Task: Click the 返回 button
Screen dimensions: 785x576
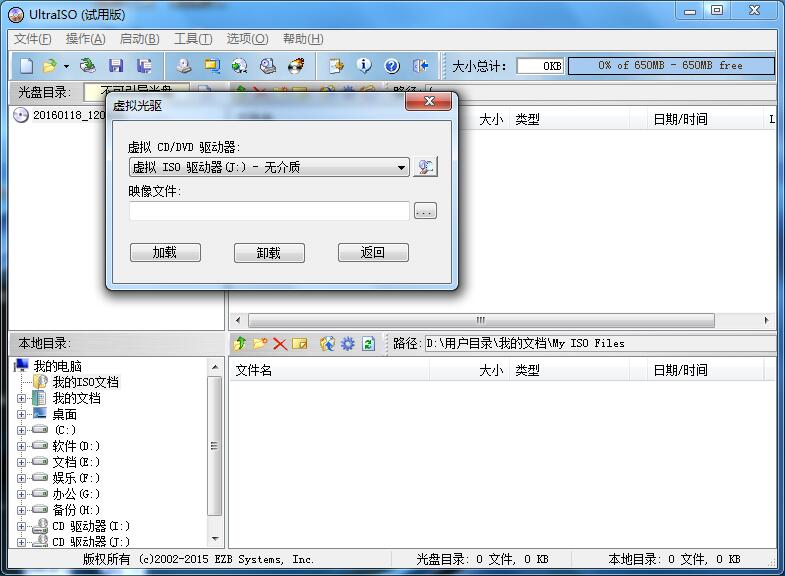Action: pos(373,252)
